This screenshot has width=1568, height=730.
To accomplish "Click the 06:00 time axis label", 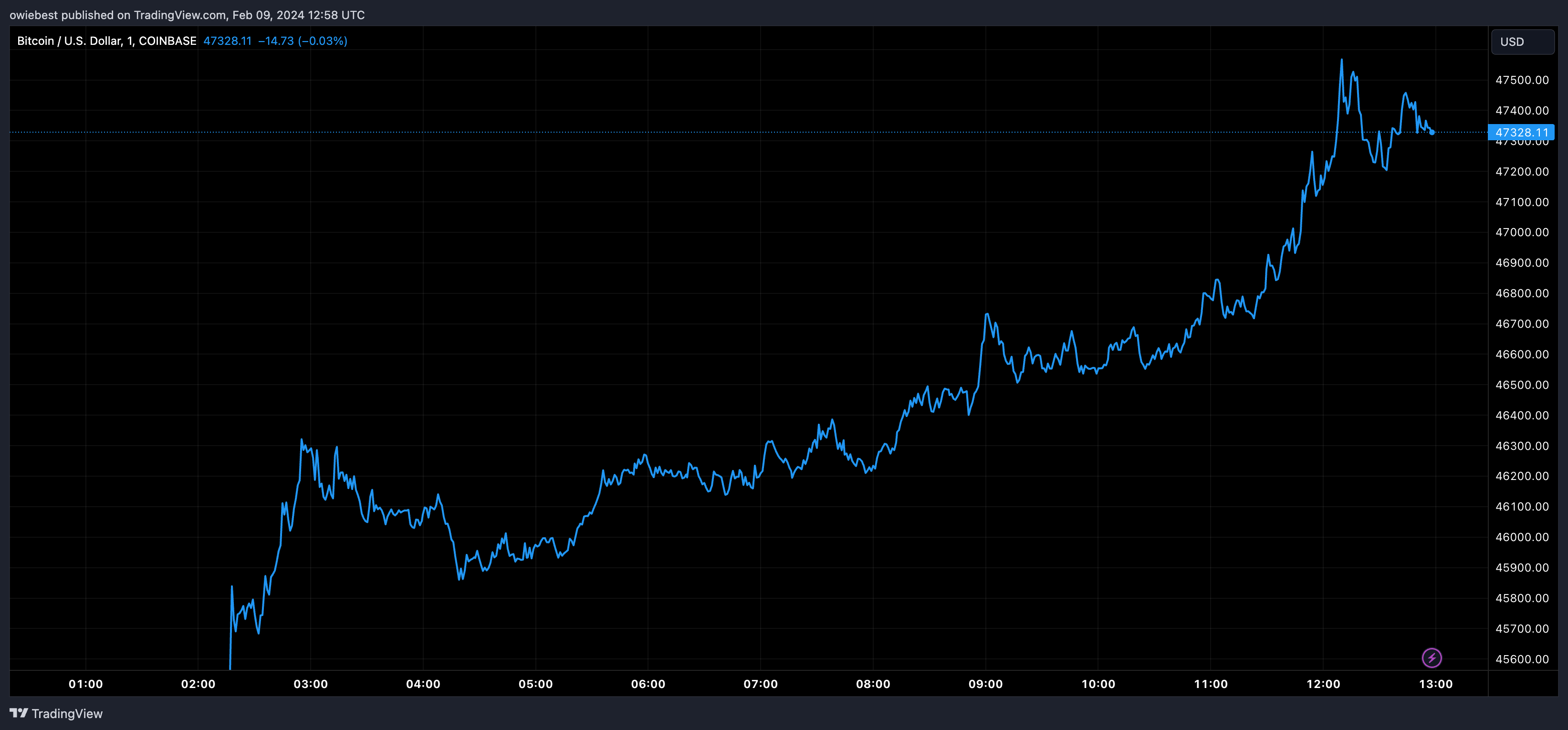I will pyautogui.click(x=648, y=684).
